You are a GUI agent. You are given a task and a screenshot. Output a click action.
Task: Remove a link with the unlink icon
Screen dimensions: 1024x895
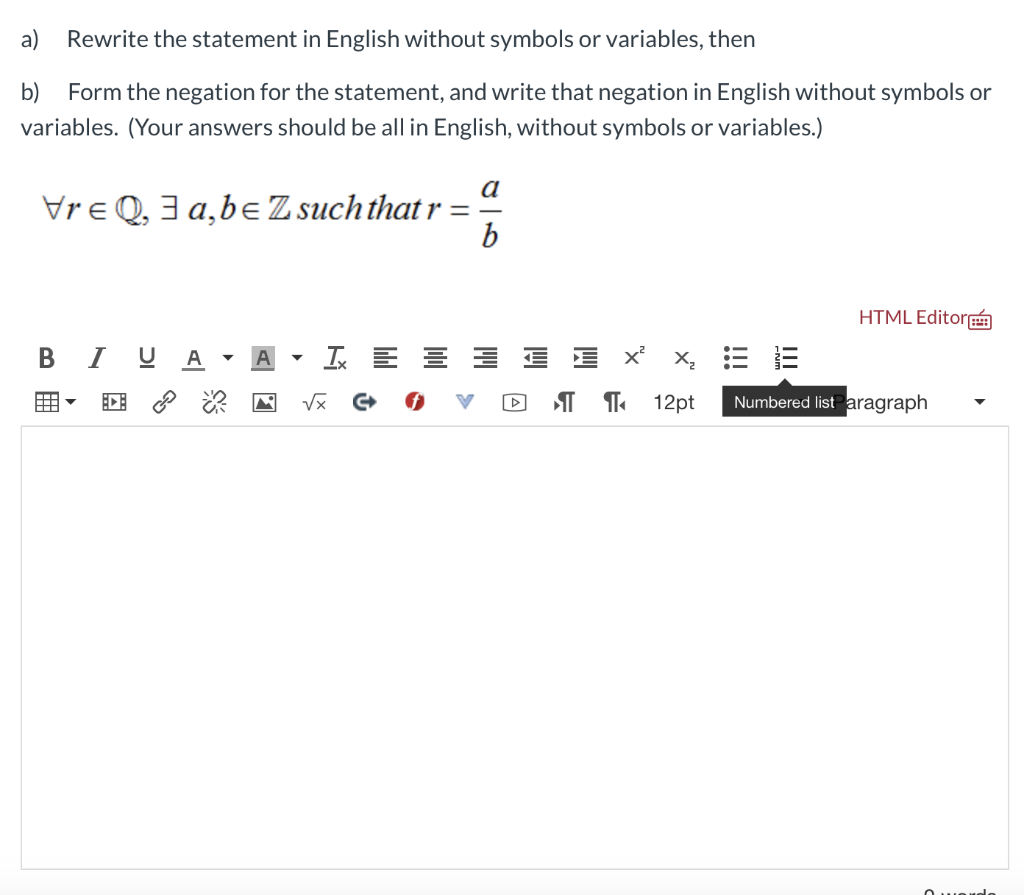(213, 401)
